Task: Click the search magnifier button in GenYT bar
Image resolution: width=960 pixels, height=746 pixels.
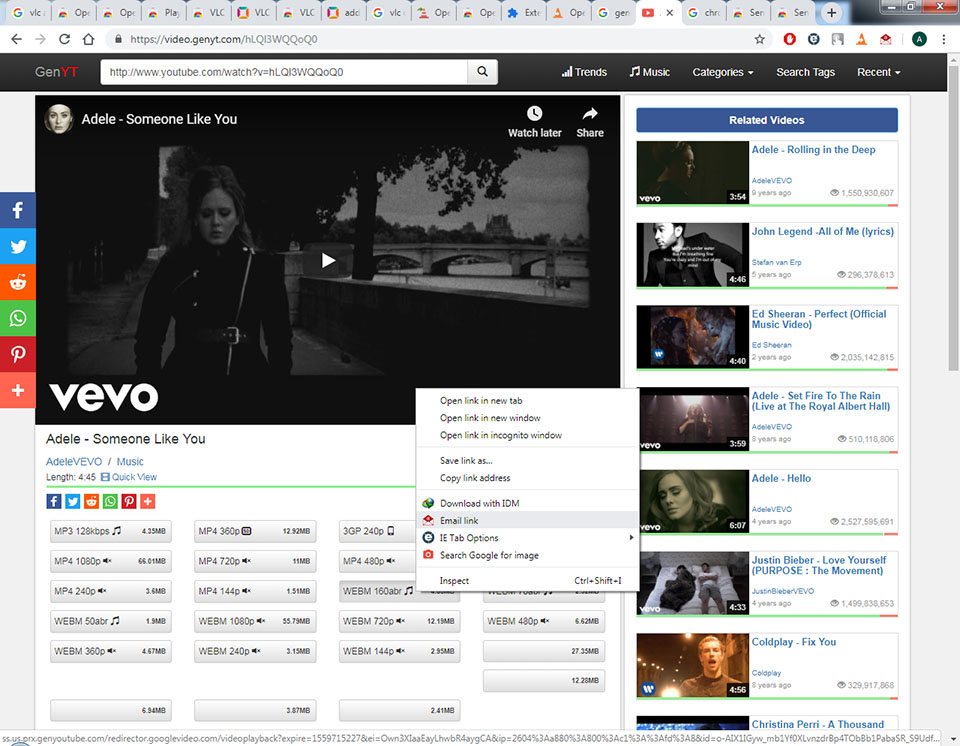Action: coord(482,72)
